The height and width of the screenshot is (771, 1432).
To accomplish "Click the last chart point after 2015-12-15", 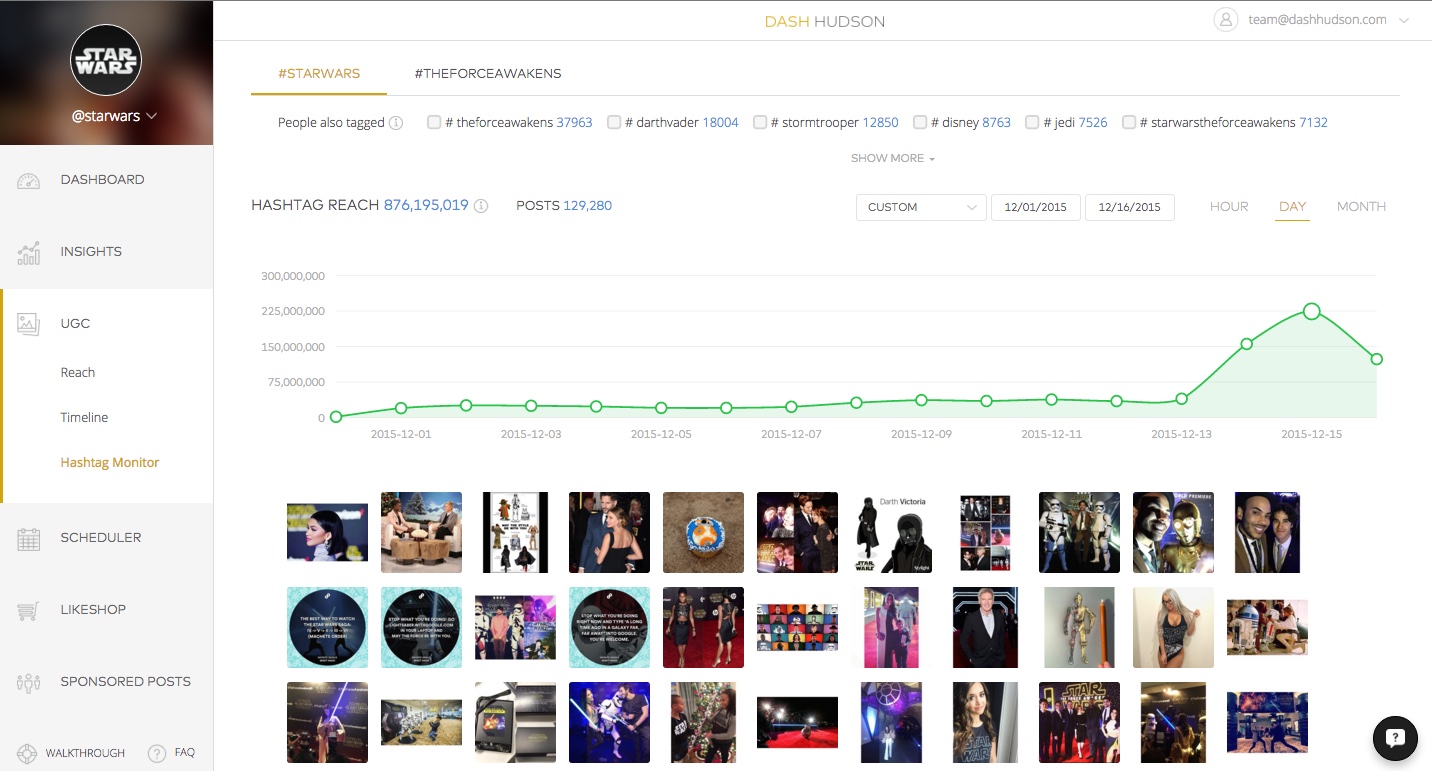I will (1377, 359).
